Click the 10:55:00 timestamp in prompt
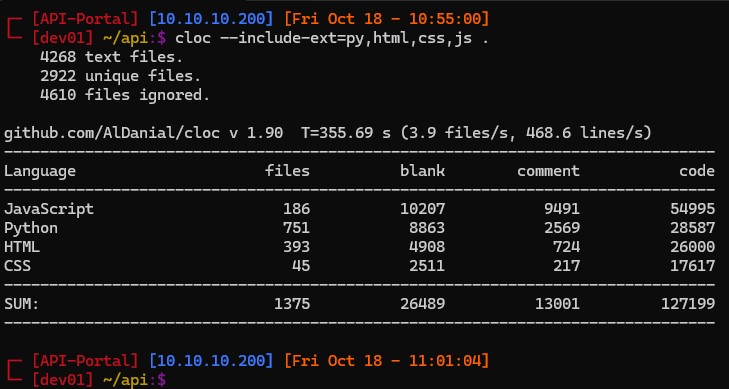Screen dimensions: 729x389 (444, 19)
